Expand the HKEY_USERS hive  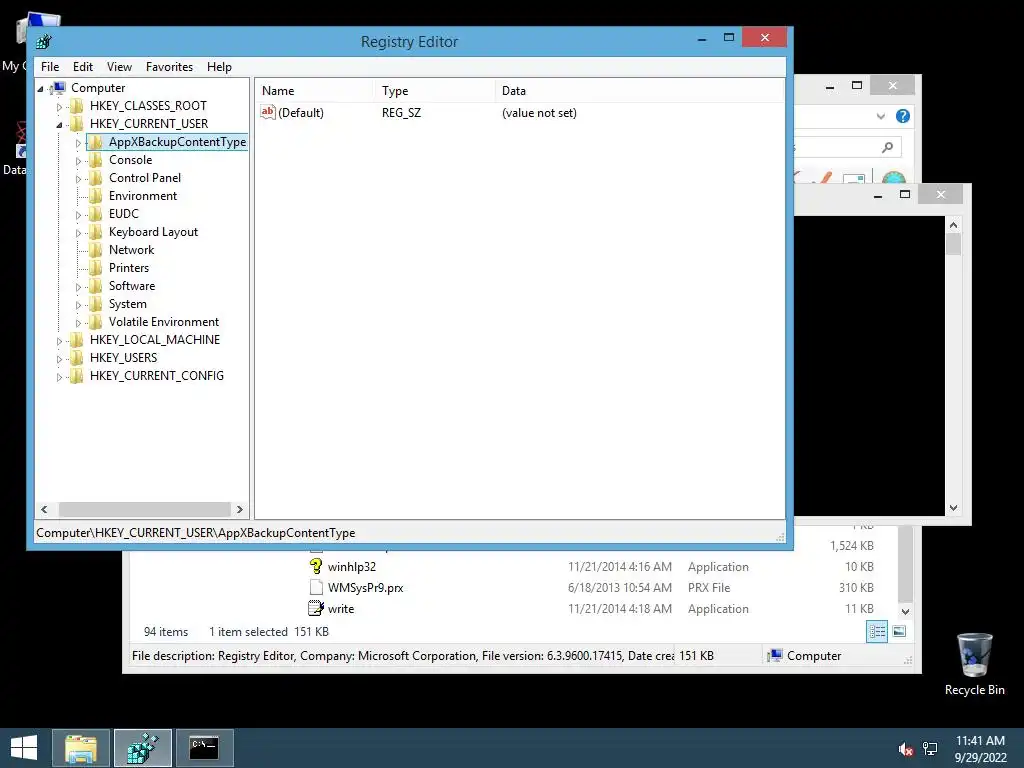coord(59,359)
